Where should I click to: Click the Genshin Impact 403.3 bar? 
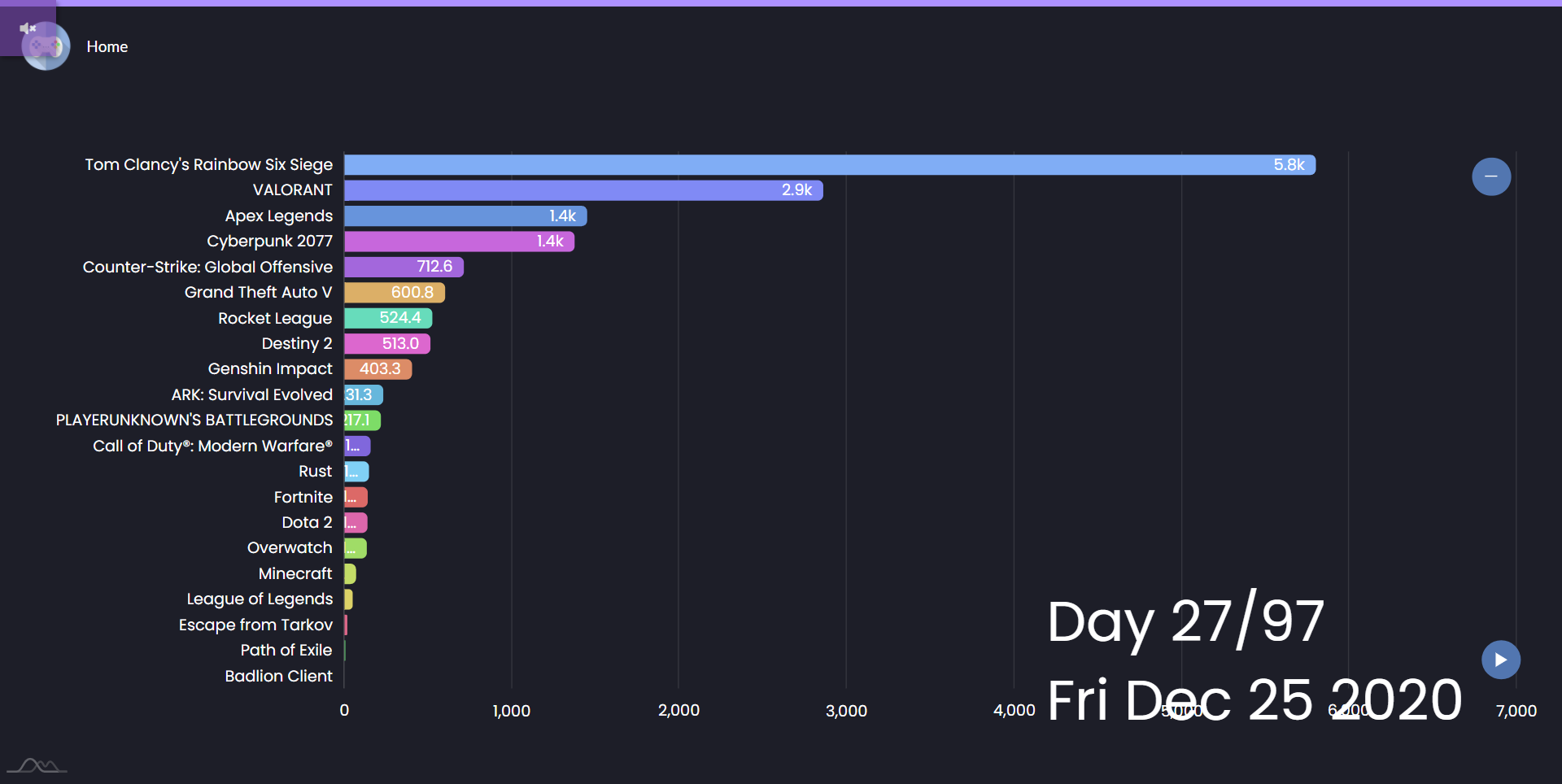pos(377,369)
